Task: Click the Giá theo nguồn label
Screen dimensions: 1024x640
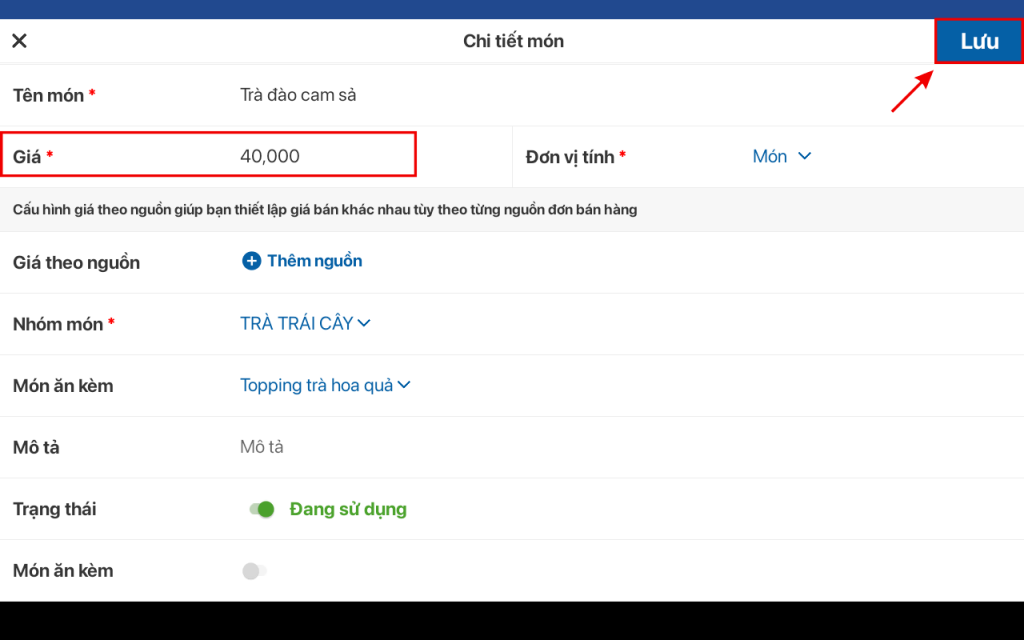Action: (76, 263)
